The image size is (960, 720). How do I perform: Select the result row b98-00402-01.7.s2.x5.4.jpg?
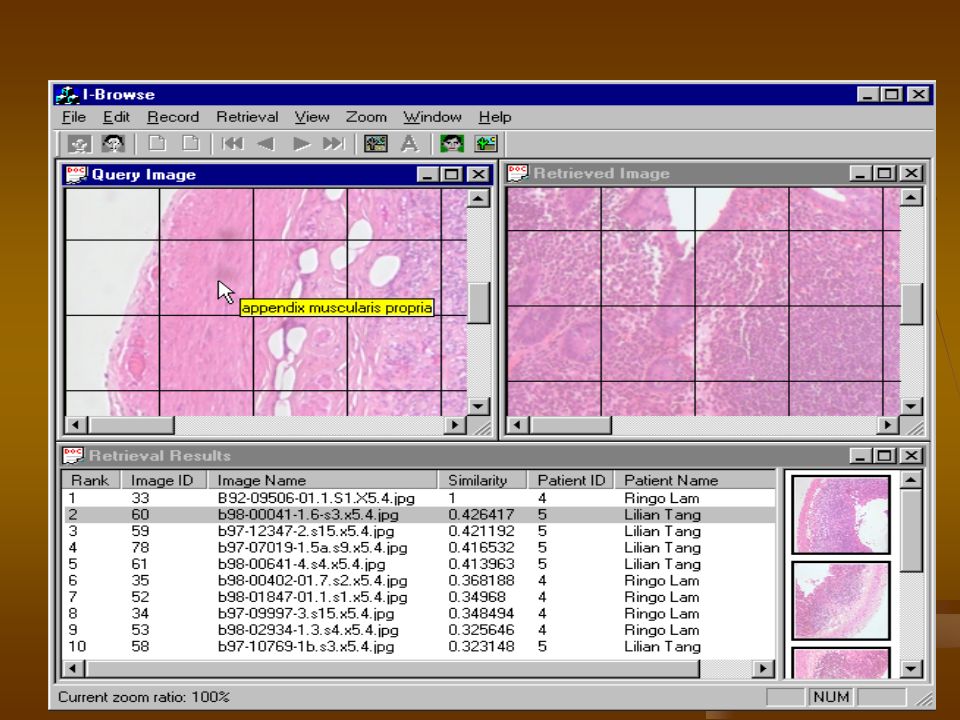(x=419, y=581)
